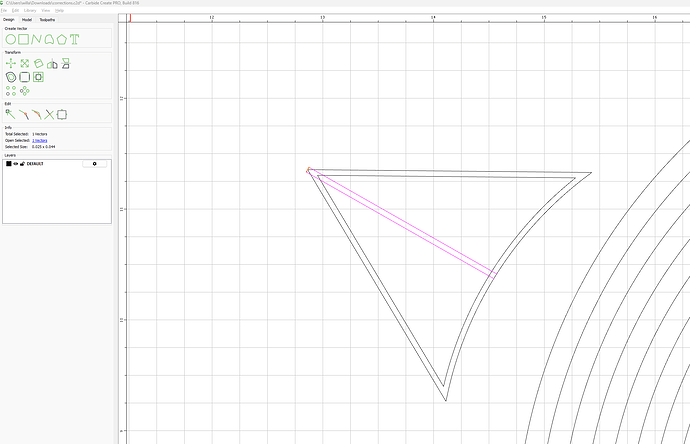This screenshot has height=444, width=690.
Task: Switch to the Model tab
Action: tap(27, 19)
